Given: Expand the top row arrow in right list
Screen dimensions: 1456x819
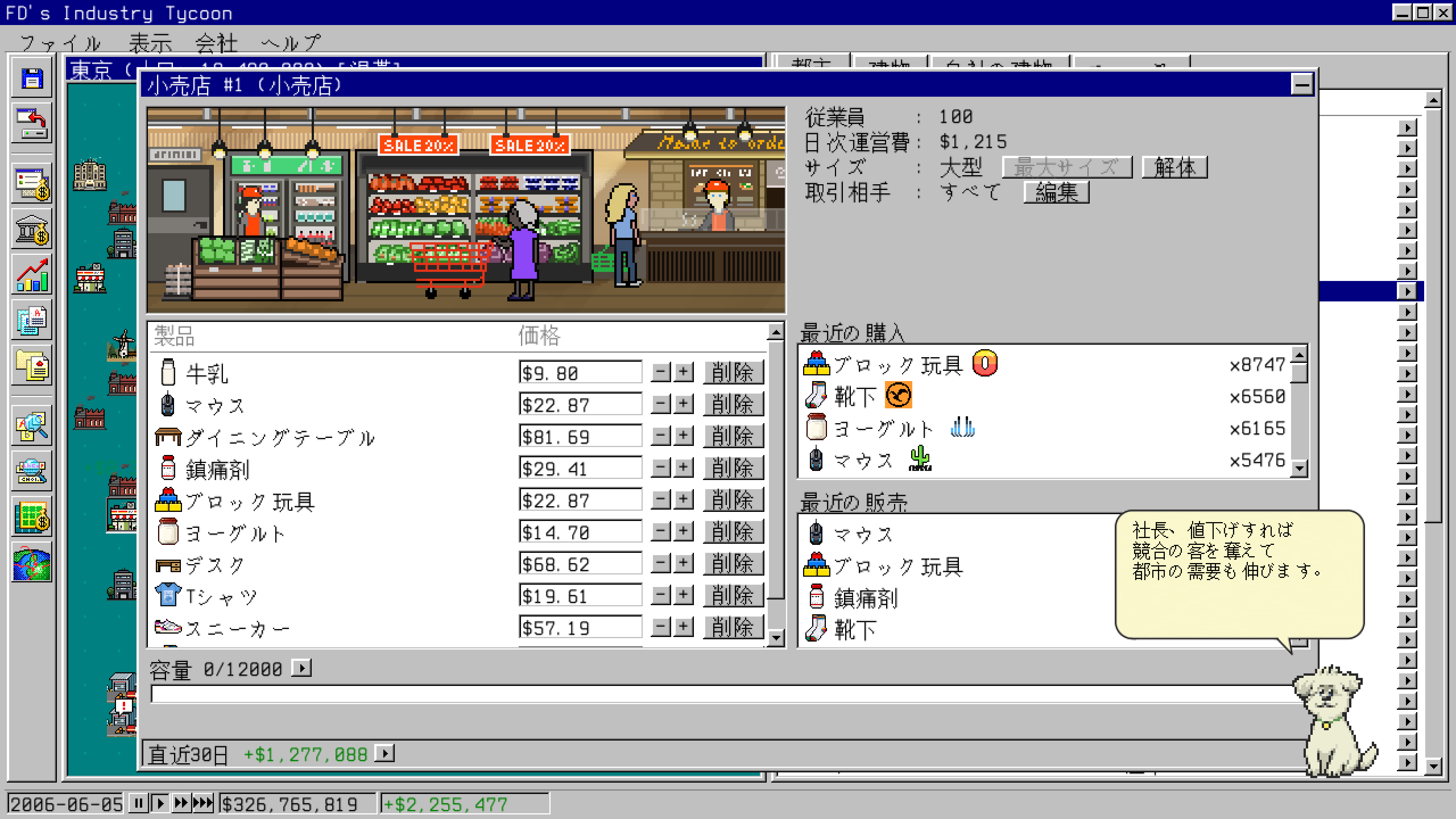Looking at the screenshot, I should 1407,128.
